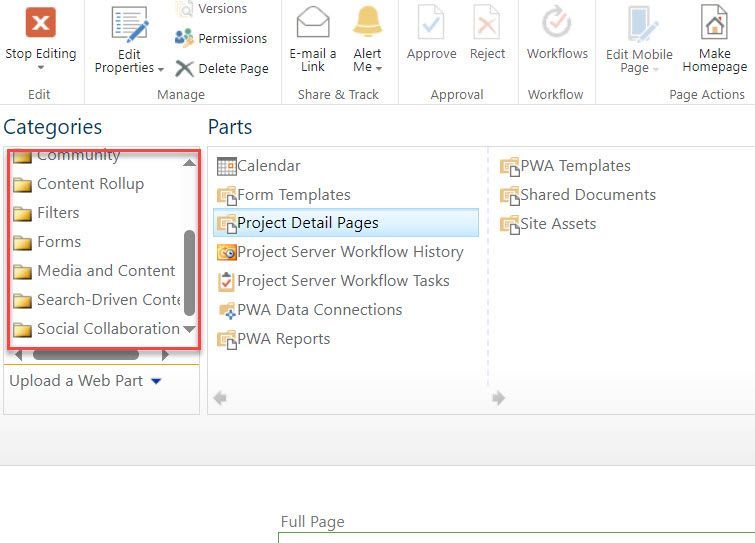
Task: Expand the Alert Me dropdown
Action: click(379, 68)
